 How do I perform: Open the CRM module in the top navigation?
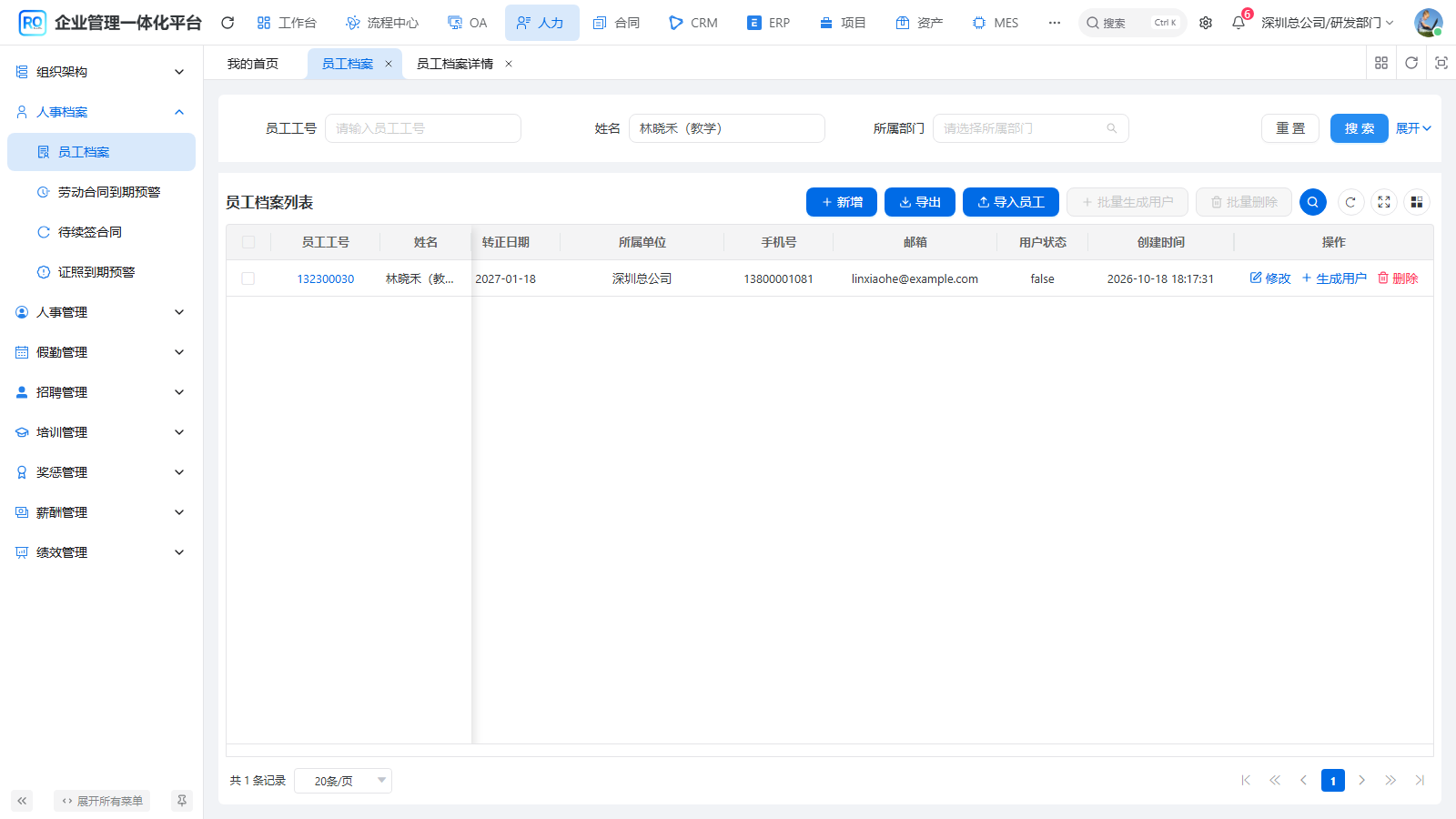(693, 23)
